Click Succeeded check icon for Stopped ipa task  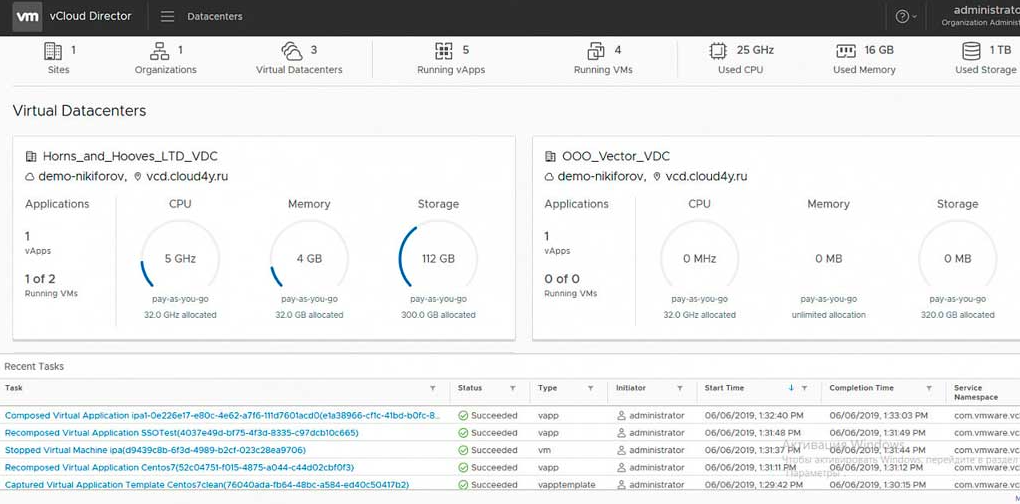(x=463, y=450)
